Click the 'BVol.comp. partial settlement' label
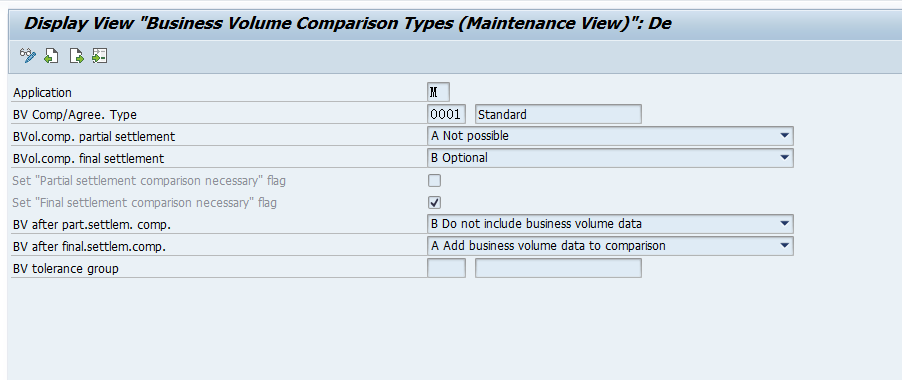902x380 pixels. click(94, 137)
